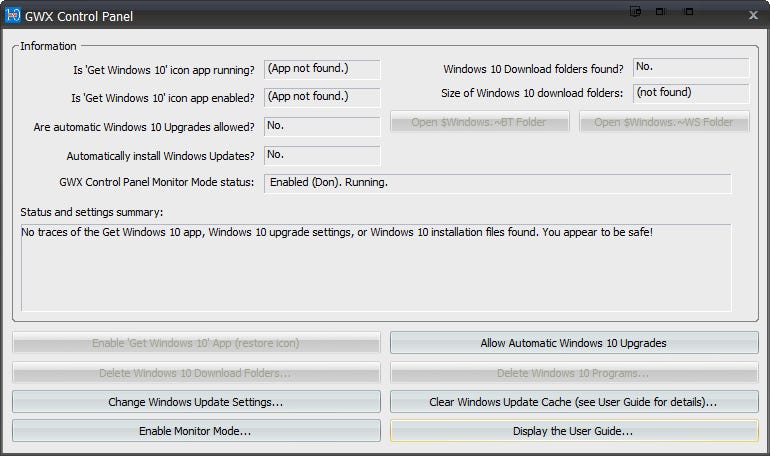Click the automatic Windows 10 Upgrades allowed field
The width and height of the screenshot is (770, 456).
[322, 126]
